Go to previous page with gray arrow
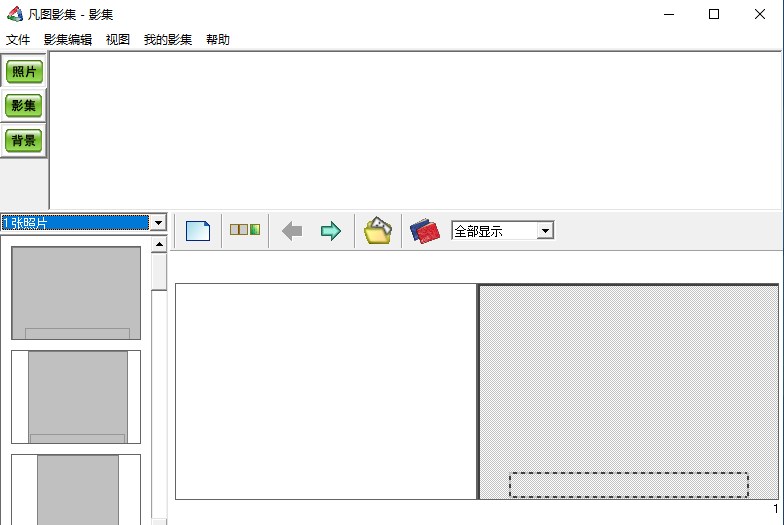 tap(292, 231)
